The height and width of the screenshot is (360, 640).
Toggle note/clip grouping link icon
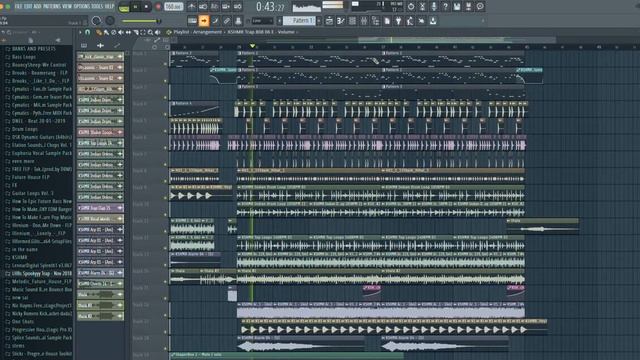click(227, 21)
